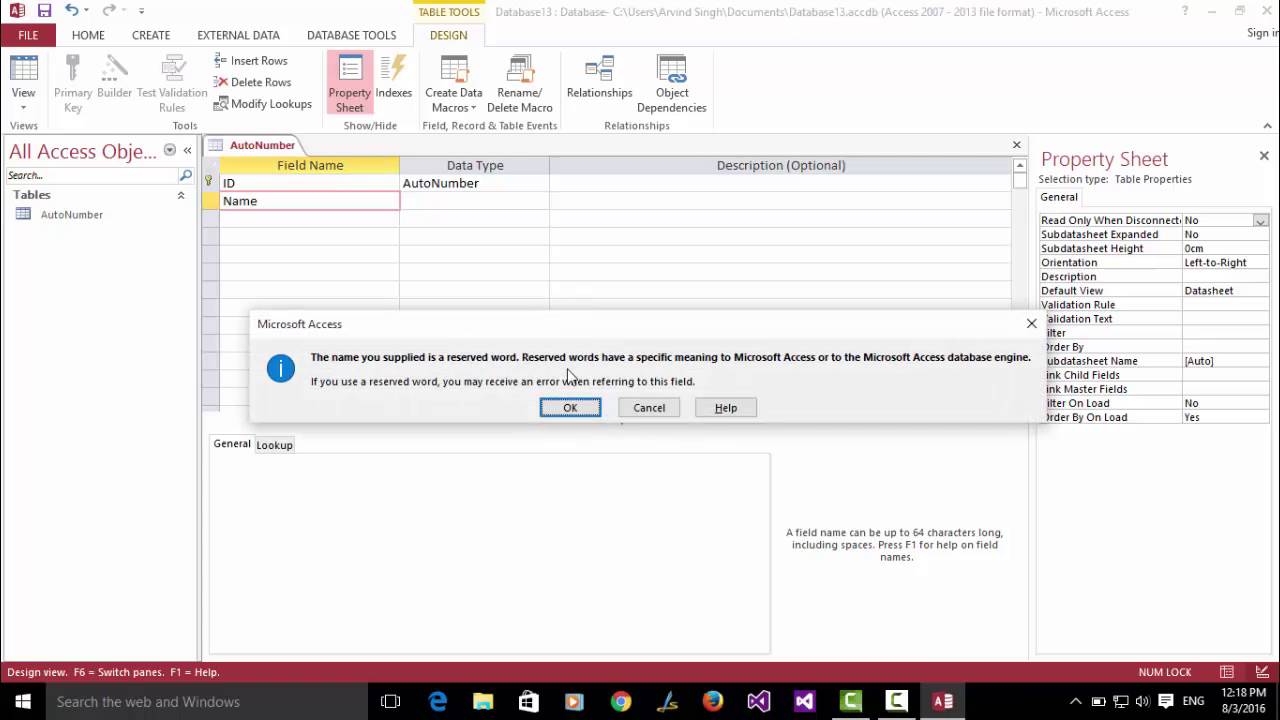
Task: Close the AutoNumber table design window
Action: click(1017, 145)
